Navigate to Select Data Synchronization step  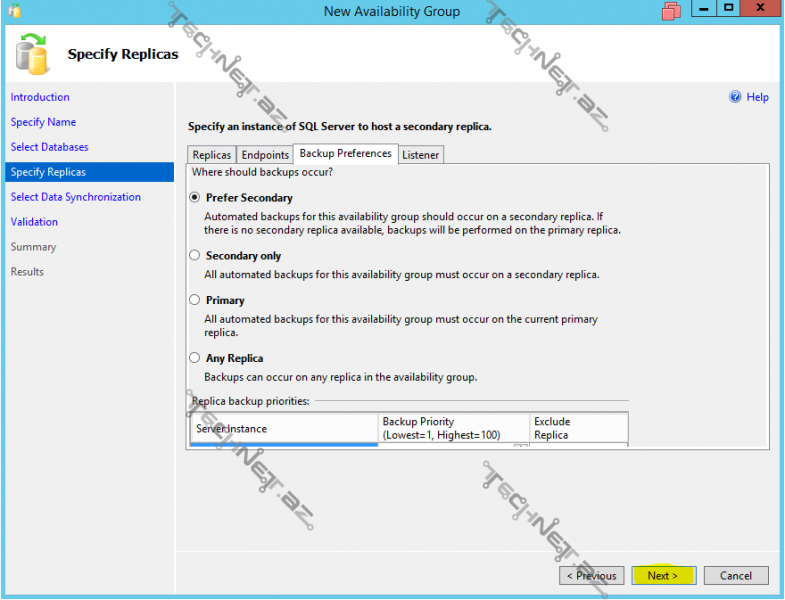point(75,197)
